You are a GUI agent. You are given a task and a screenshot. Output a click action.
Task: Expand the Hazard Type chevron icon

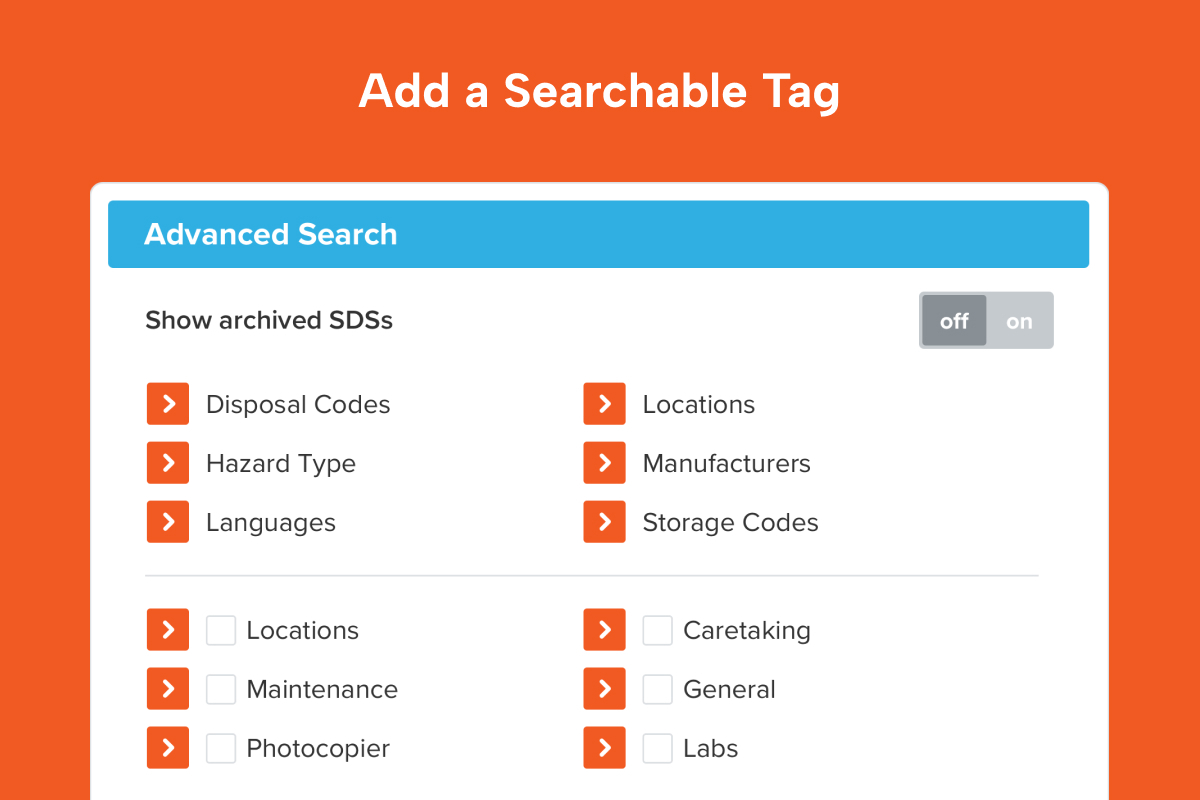tap(168, 463)
